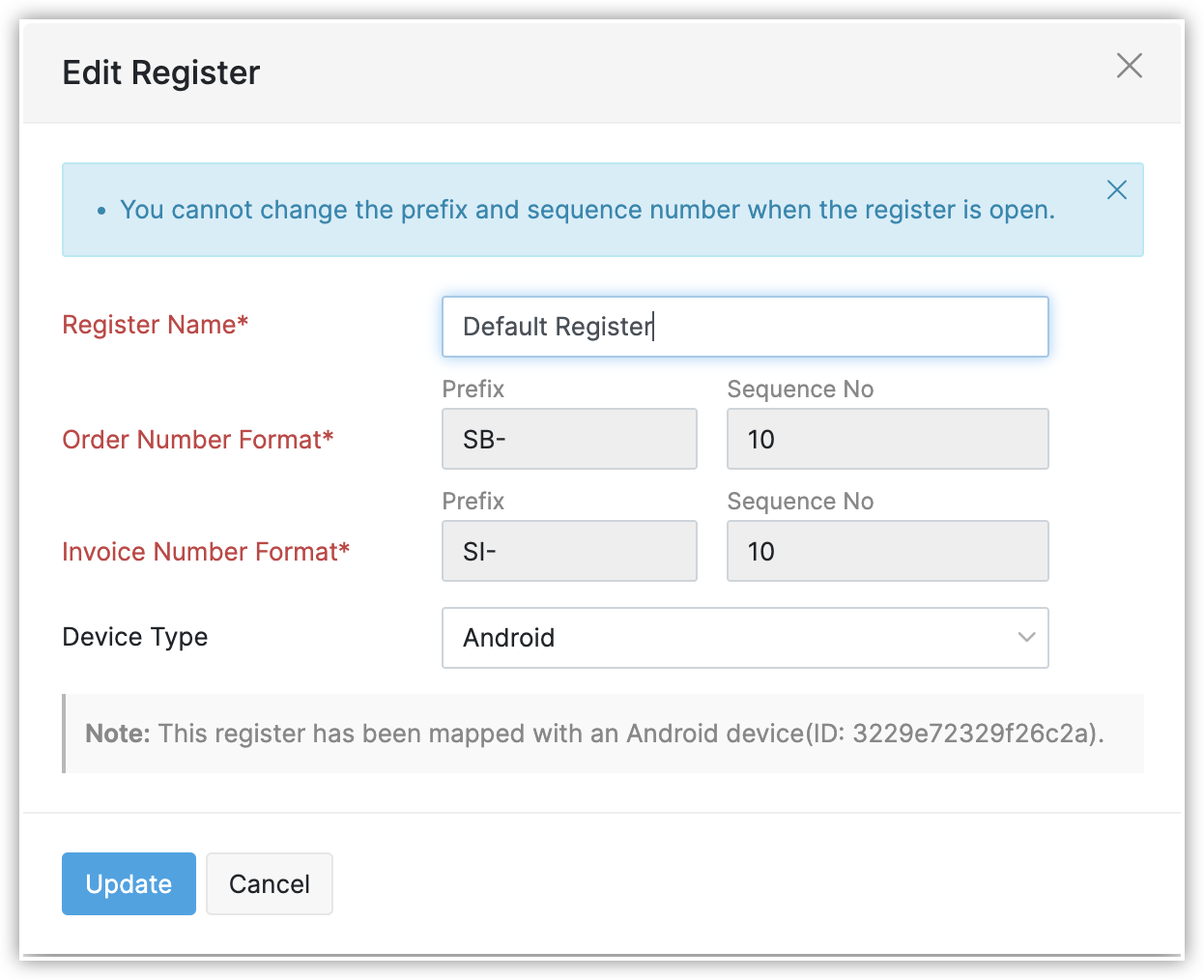The image size is (1204, 980).
Task: Click the Sequence No label above the order sequence field
Action: (x=799, y=389)
